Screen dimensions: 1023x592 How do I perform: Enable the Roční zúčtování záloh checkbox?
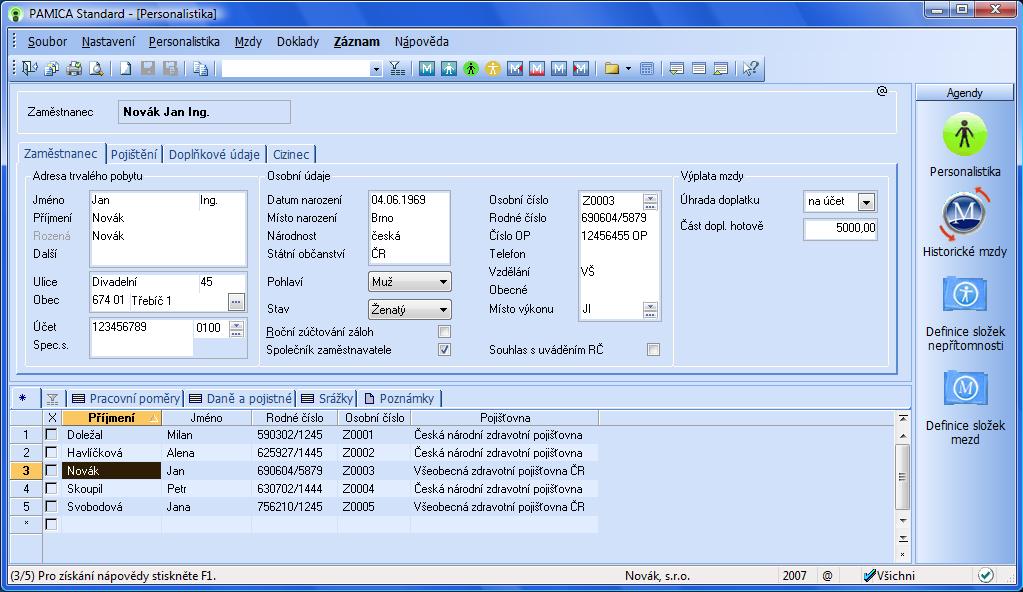[444, 331]
